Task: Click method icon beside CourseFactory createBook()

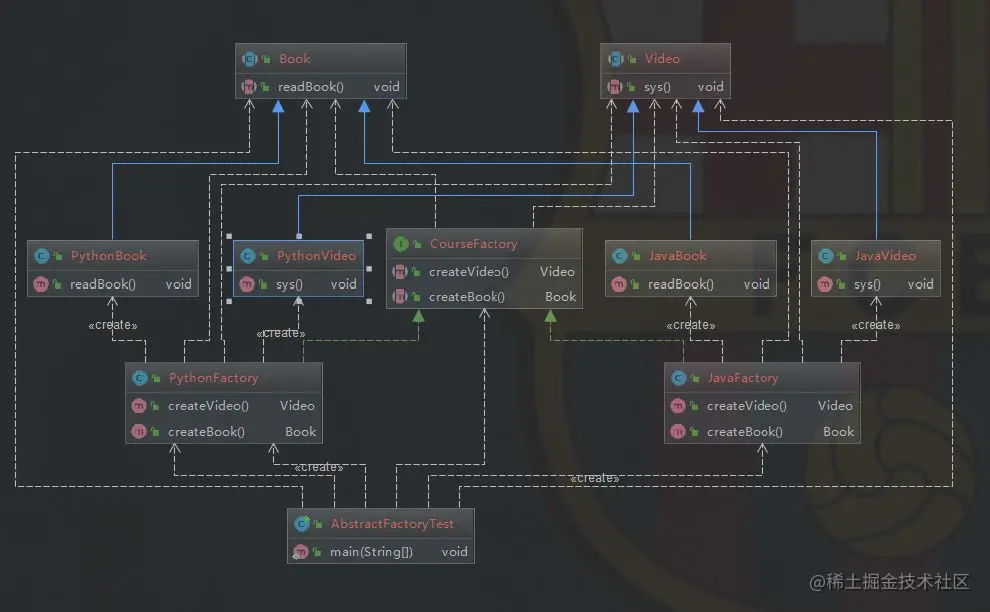Action: [x=400, y=296]
